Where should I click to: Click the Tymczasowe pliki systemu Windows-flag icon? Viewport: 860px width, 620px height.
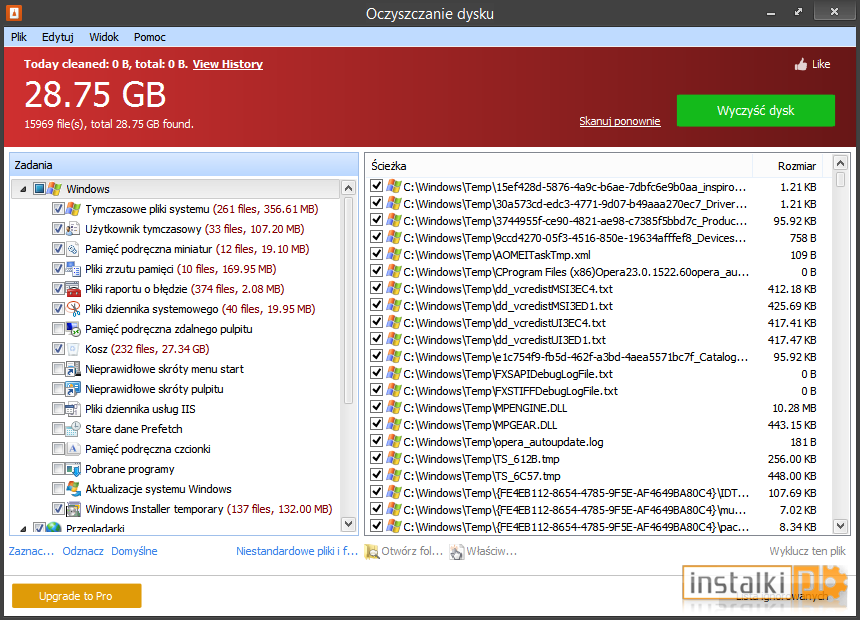[73, 209]
